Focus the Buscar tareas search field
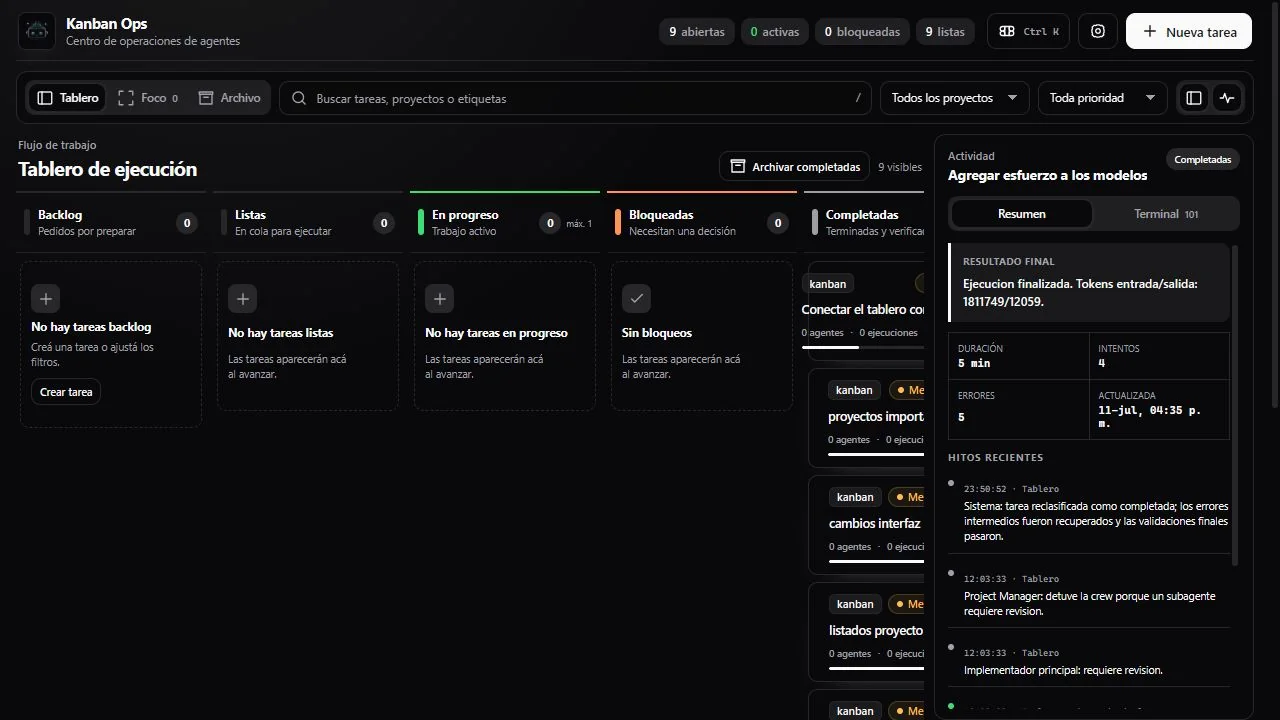Image resolution: width=1280 pixels, height=720 pixels. click(575, 98)
